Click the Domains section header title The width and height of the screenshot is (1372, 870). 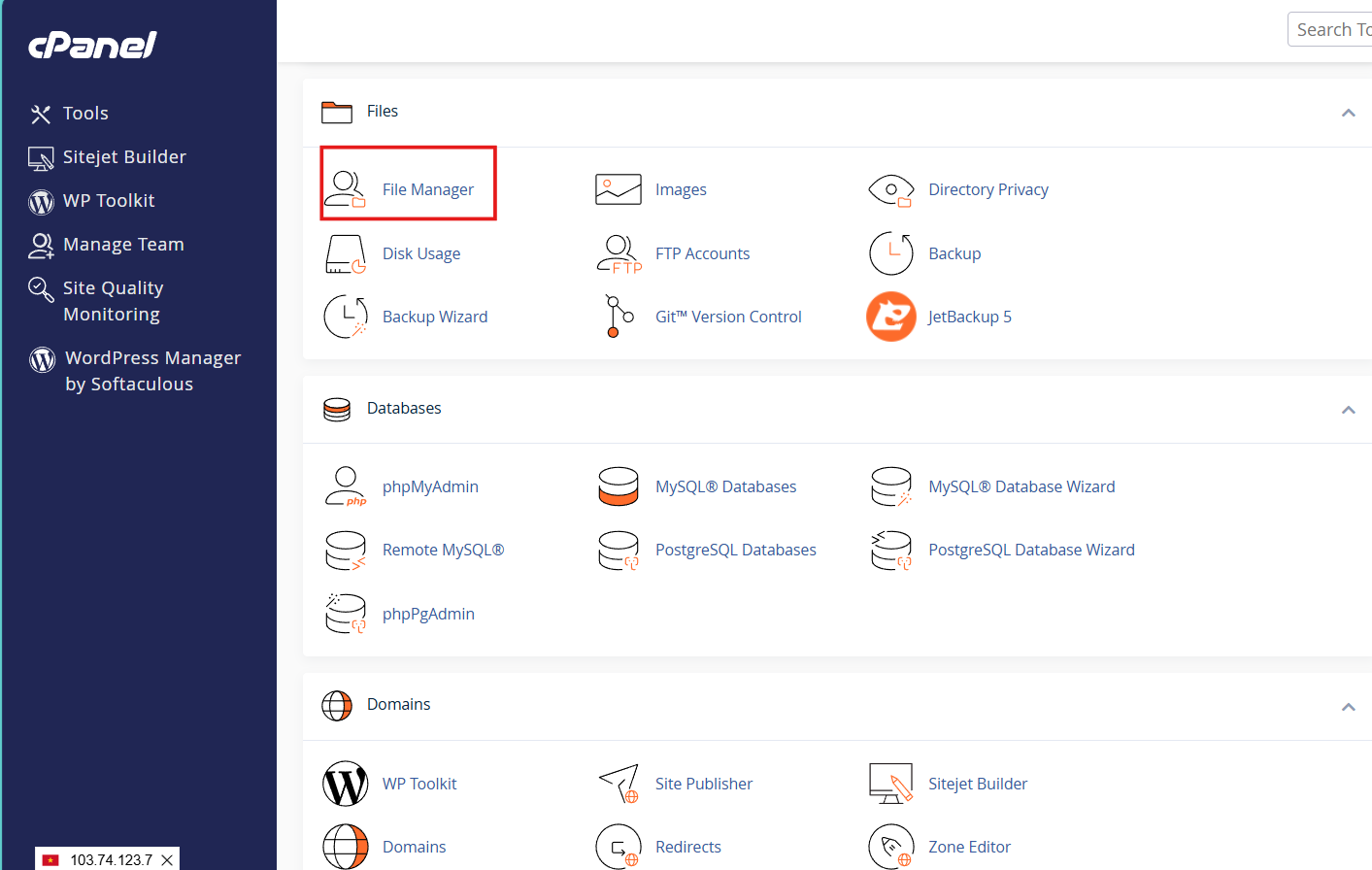[x=398, y=704]
